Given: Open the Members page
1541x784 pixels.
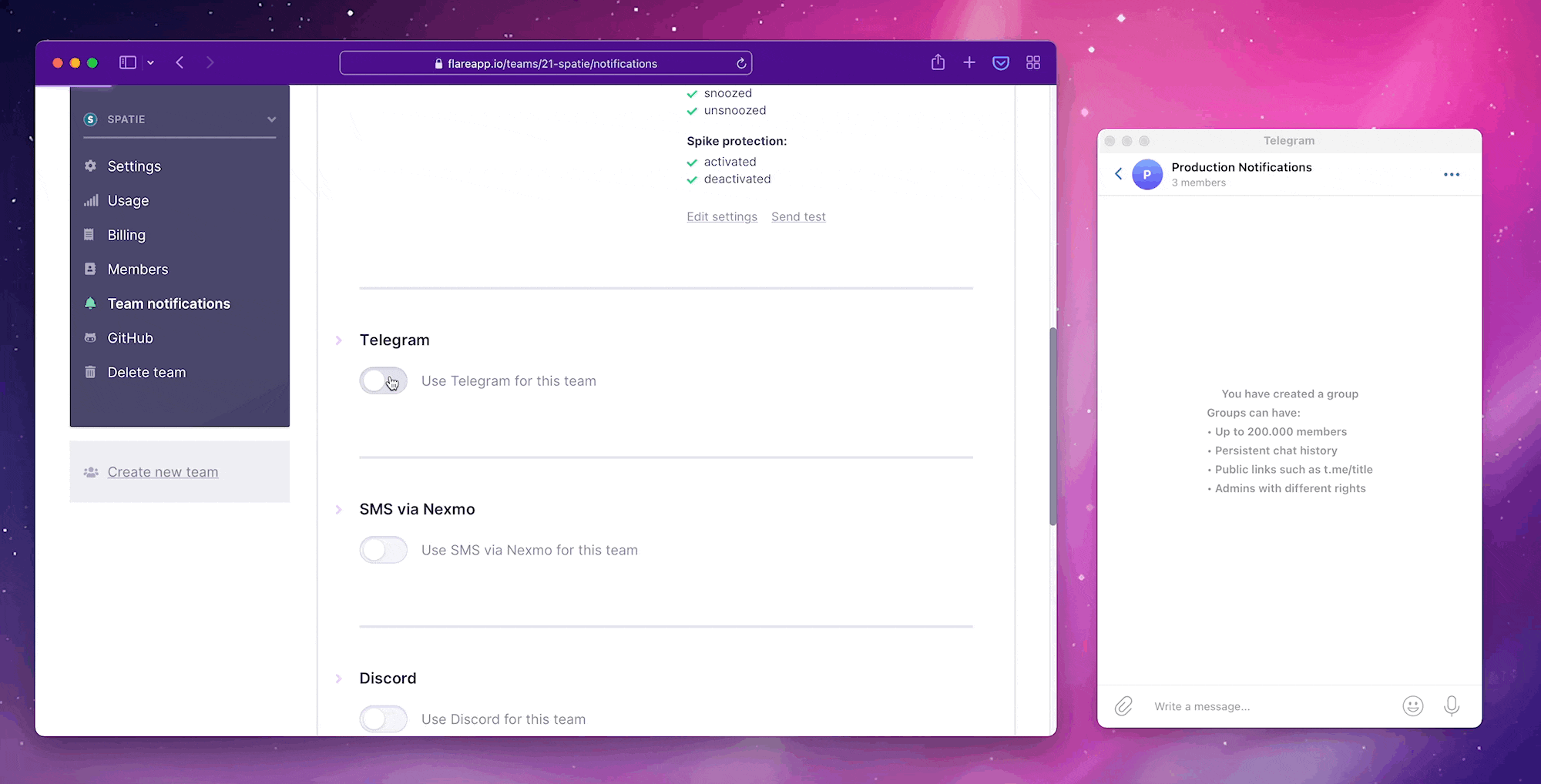Looking at the screenshot, I should pos(138,270).
